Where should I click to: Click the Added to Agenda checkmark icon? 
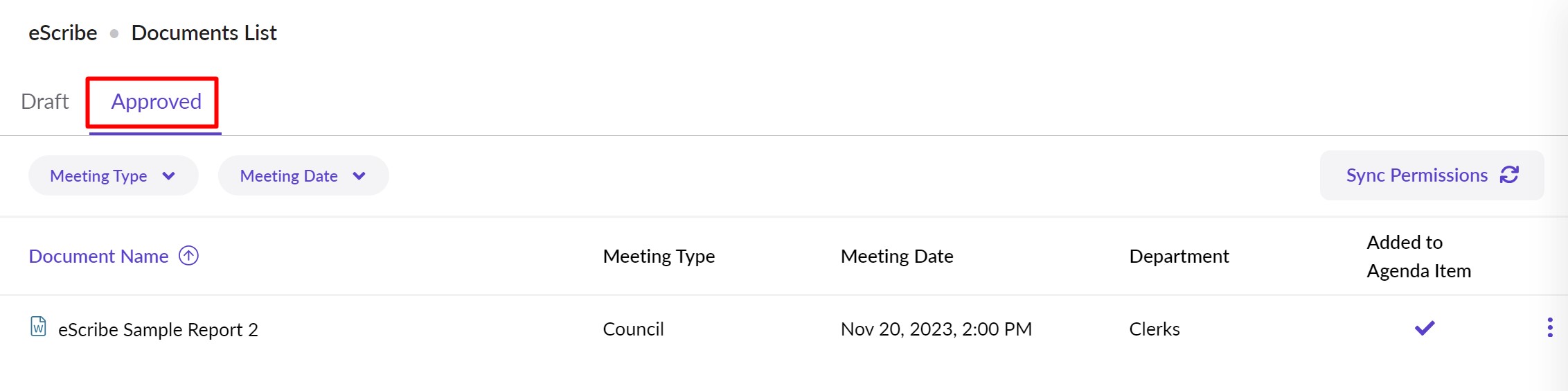click(1424, 328)
